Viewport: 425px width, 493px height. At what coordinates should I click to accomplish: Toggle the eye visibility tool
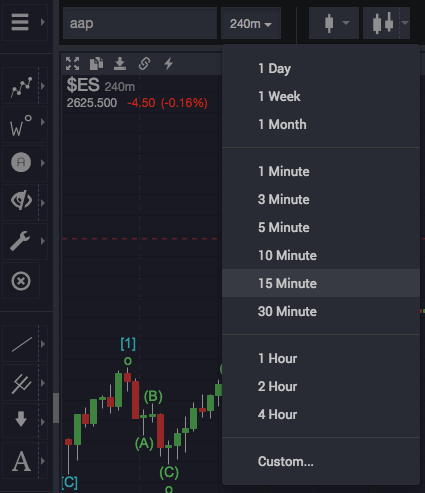pos(21,200)
